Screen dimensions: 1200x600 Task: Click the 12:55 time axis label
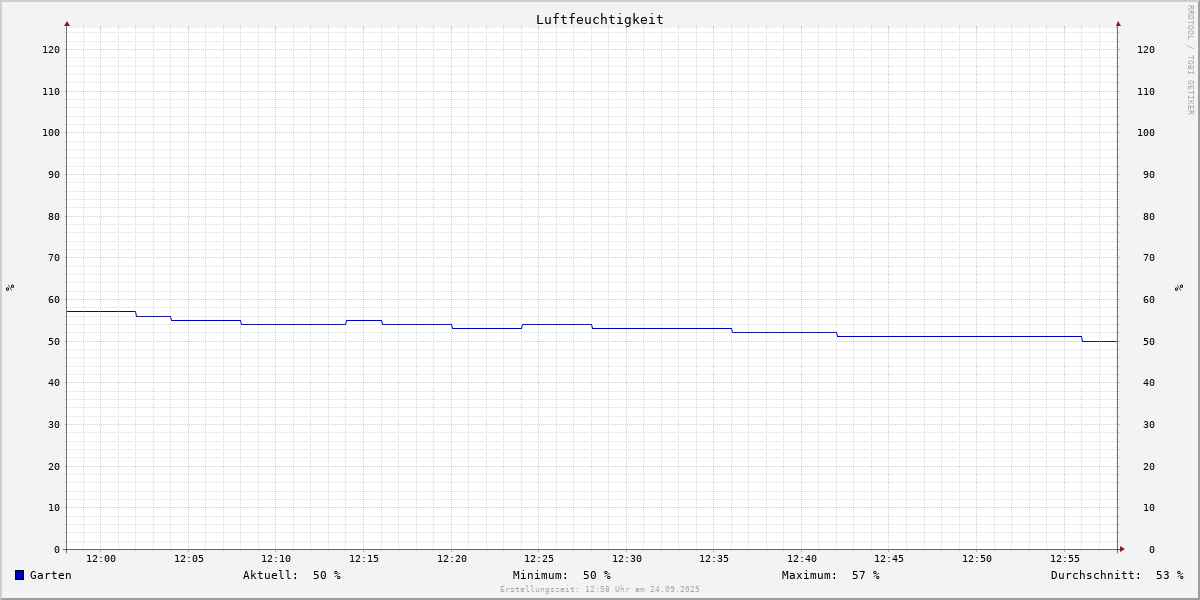(1065, 559)
